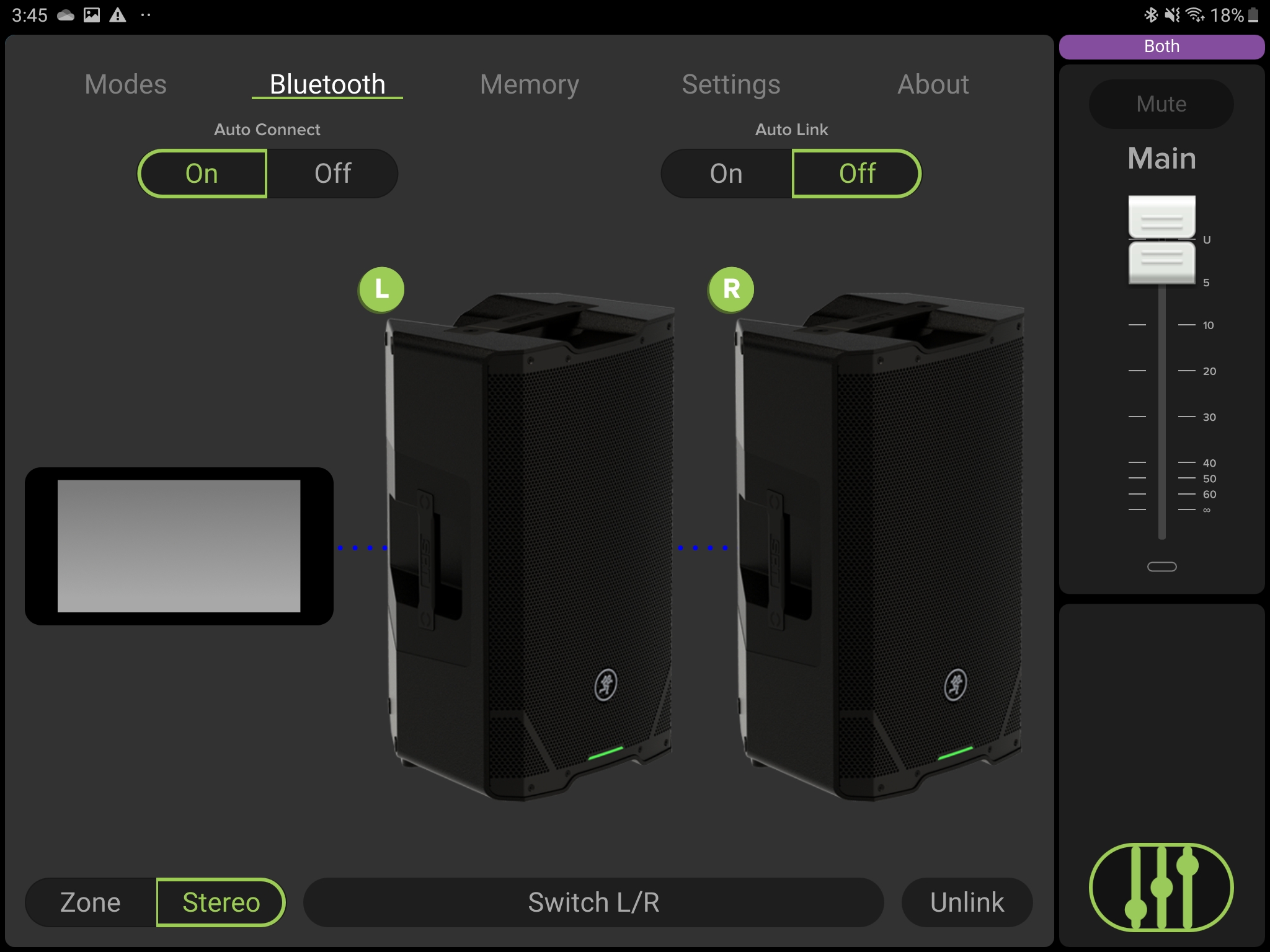Screen dimensions: 1270x952
Task: Tap the right Mackie speaker image
Action: (880, 547)
